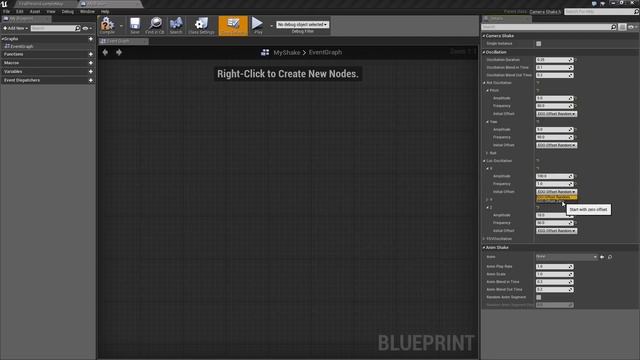The width and height of the screenshot is (640, 360).
Task: Expand the Roll oscillation section
Action: (x=487, y=153)
